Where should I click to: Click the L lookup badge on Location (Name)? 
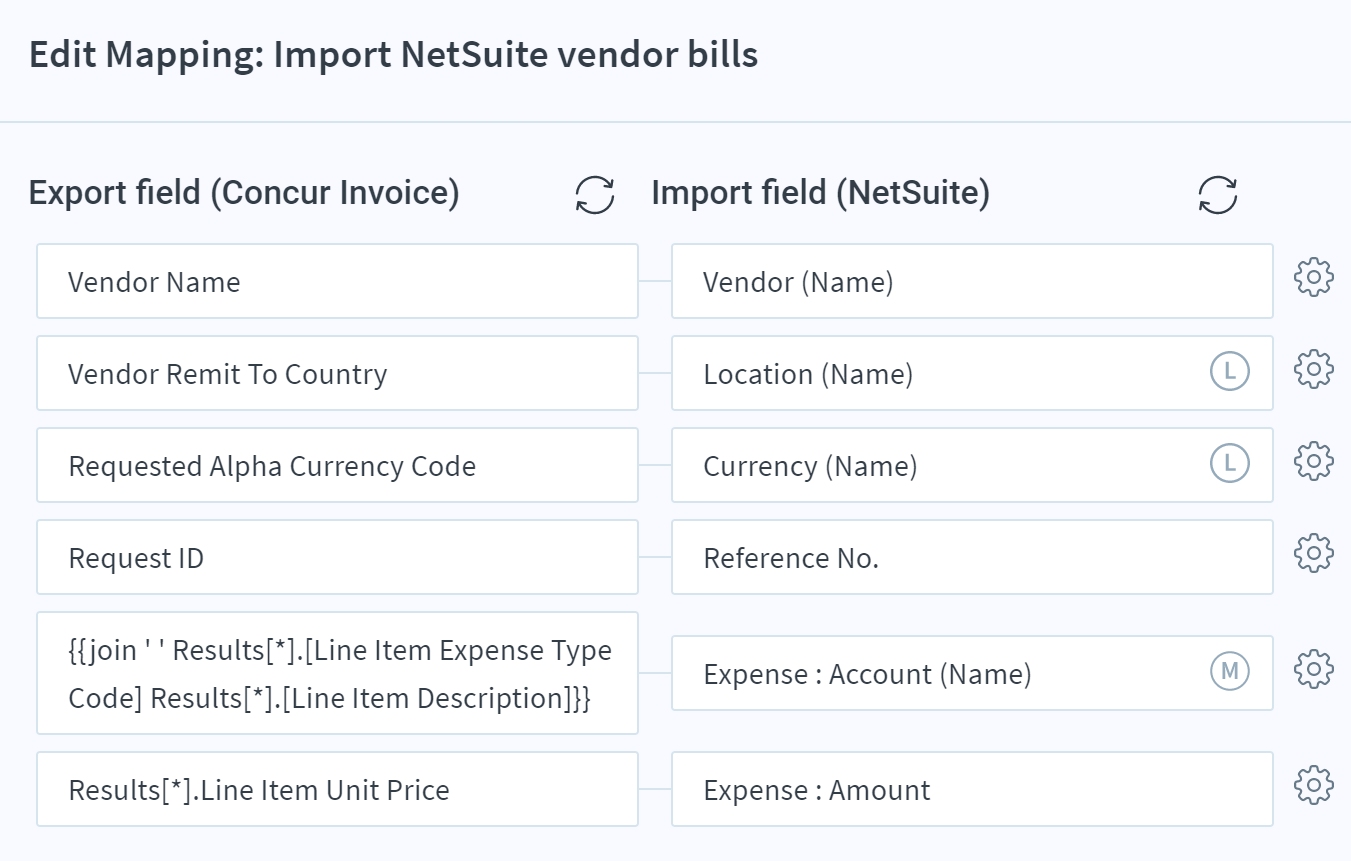tap(1229, 372)
